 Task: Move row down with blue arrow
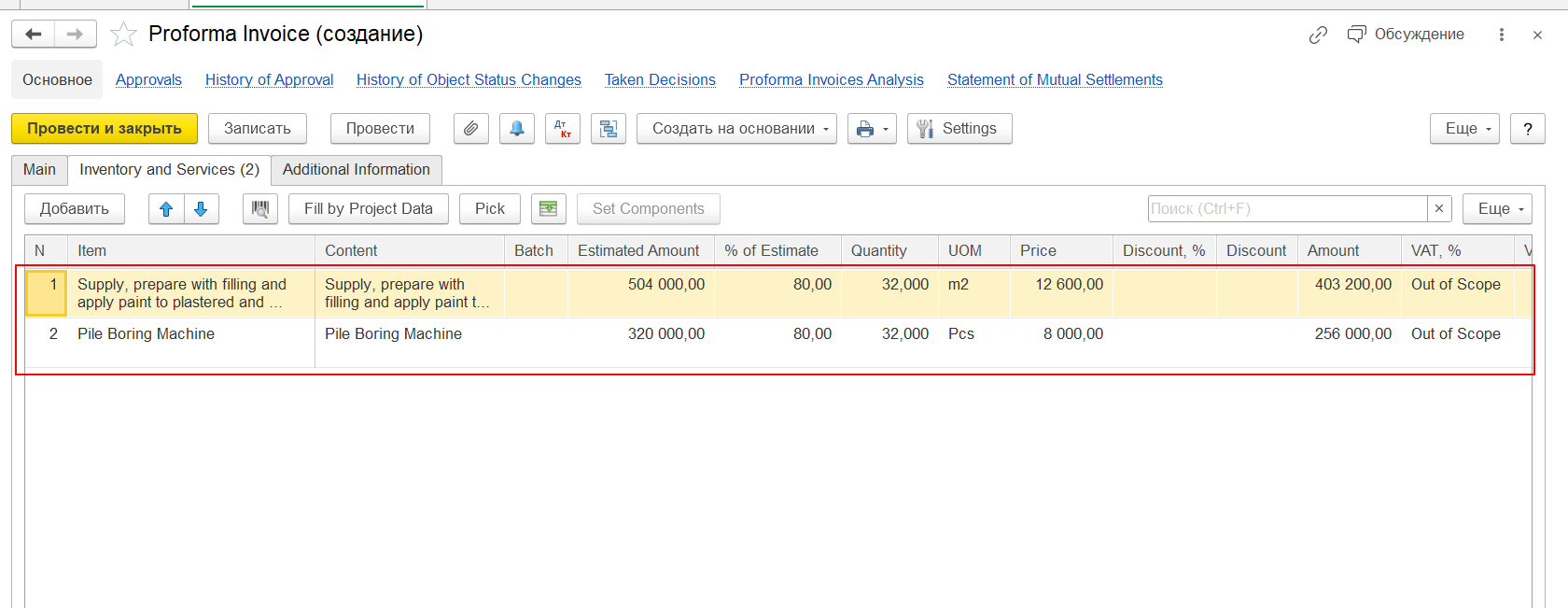201,209
